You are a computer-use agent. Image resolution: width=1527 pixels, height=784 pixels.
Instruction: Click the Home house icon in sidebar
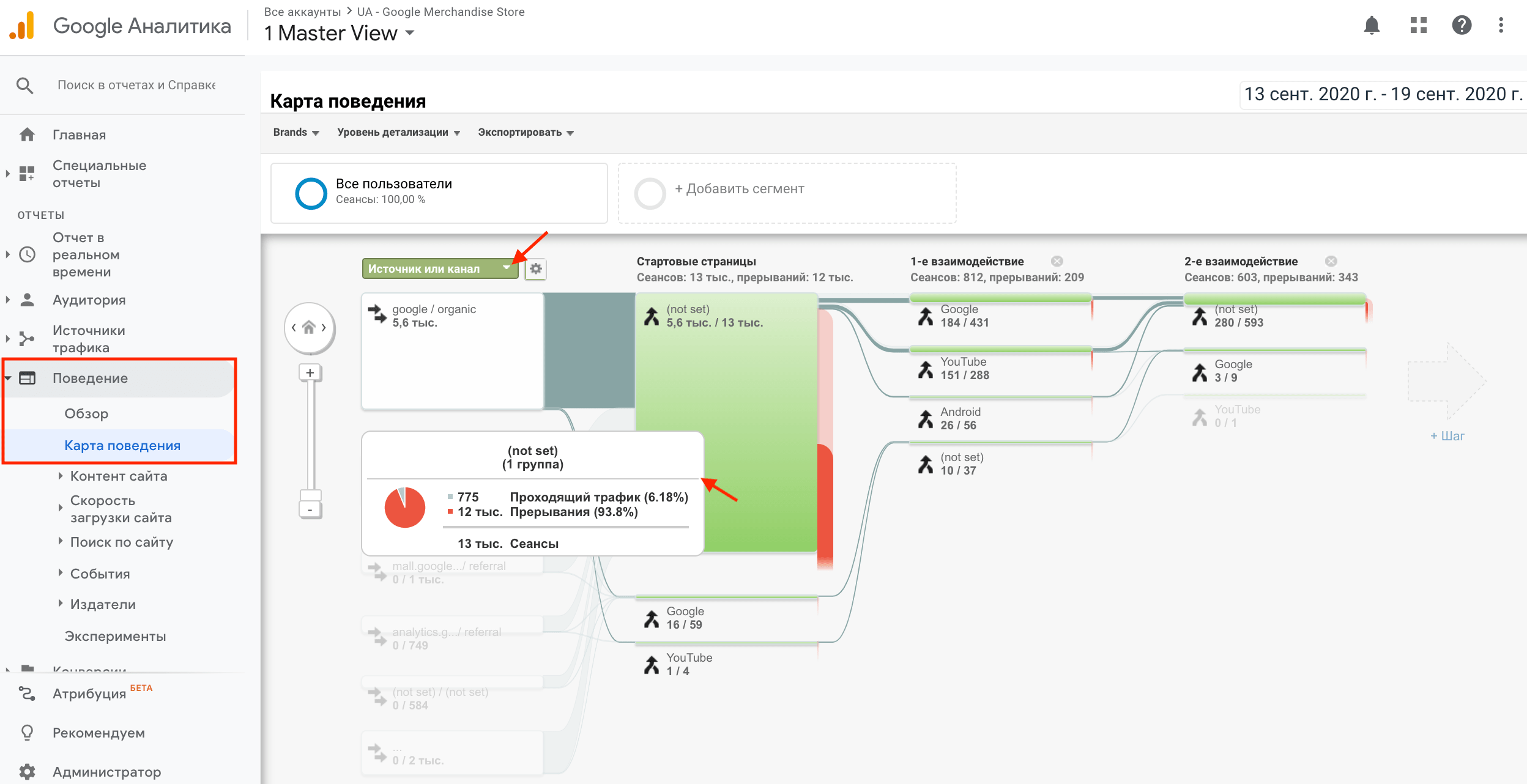point(27,135)
